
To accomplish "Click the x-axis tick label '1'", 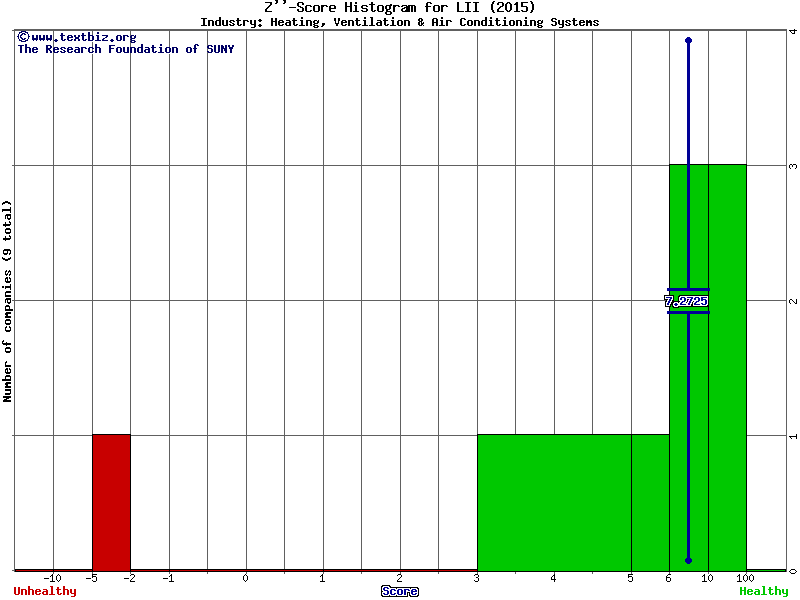I will (322, 579).
